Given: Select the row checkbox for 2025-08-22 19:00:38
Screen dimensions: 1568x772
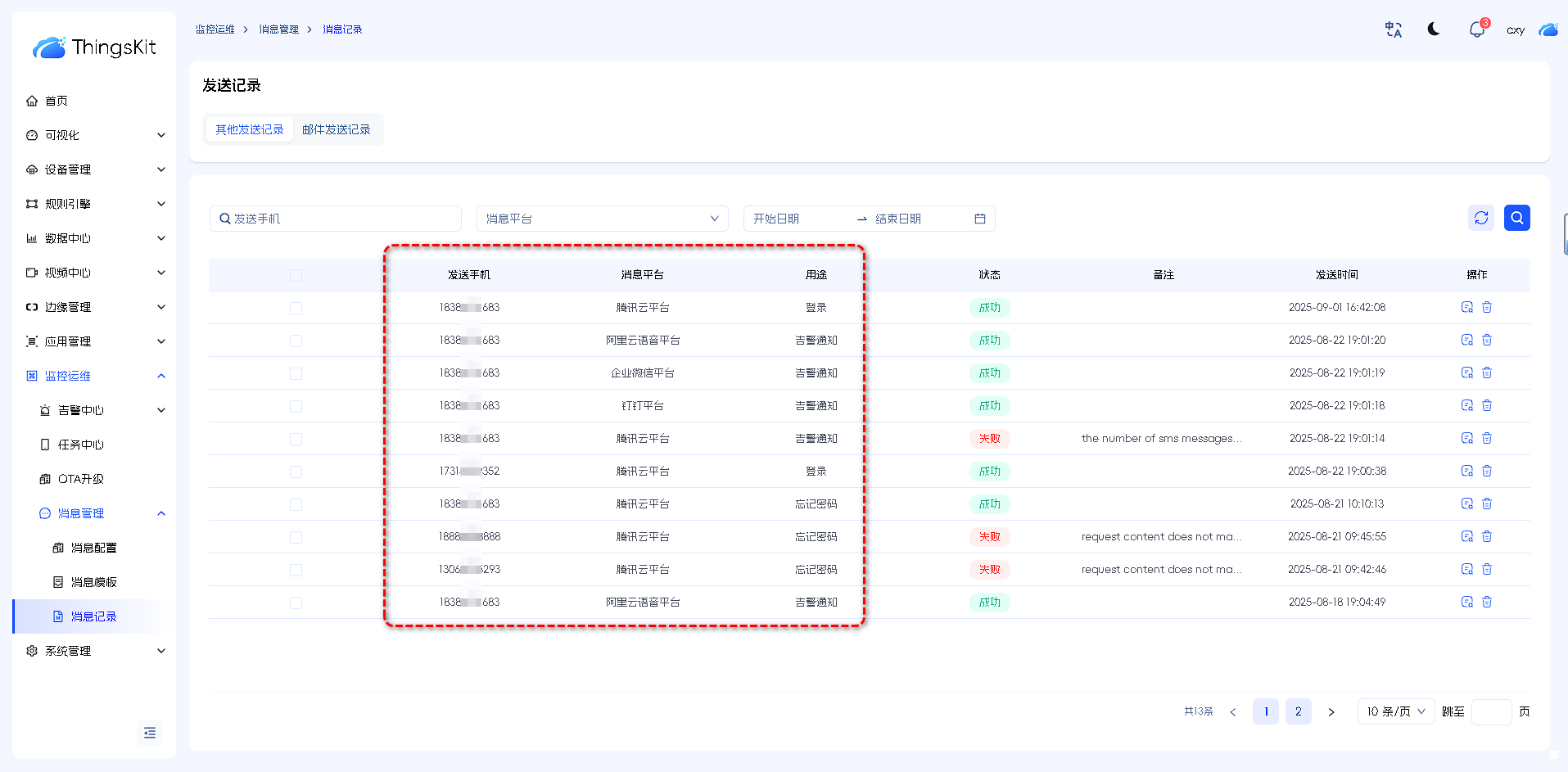Looking at the screenshot, I should (296, 472).
